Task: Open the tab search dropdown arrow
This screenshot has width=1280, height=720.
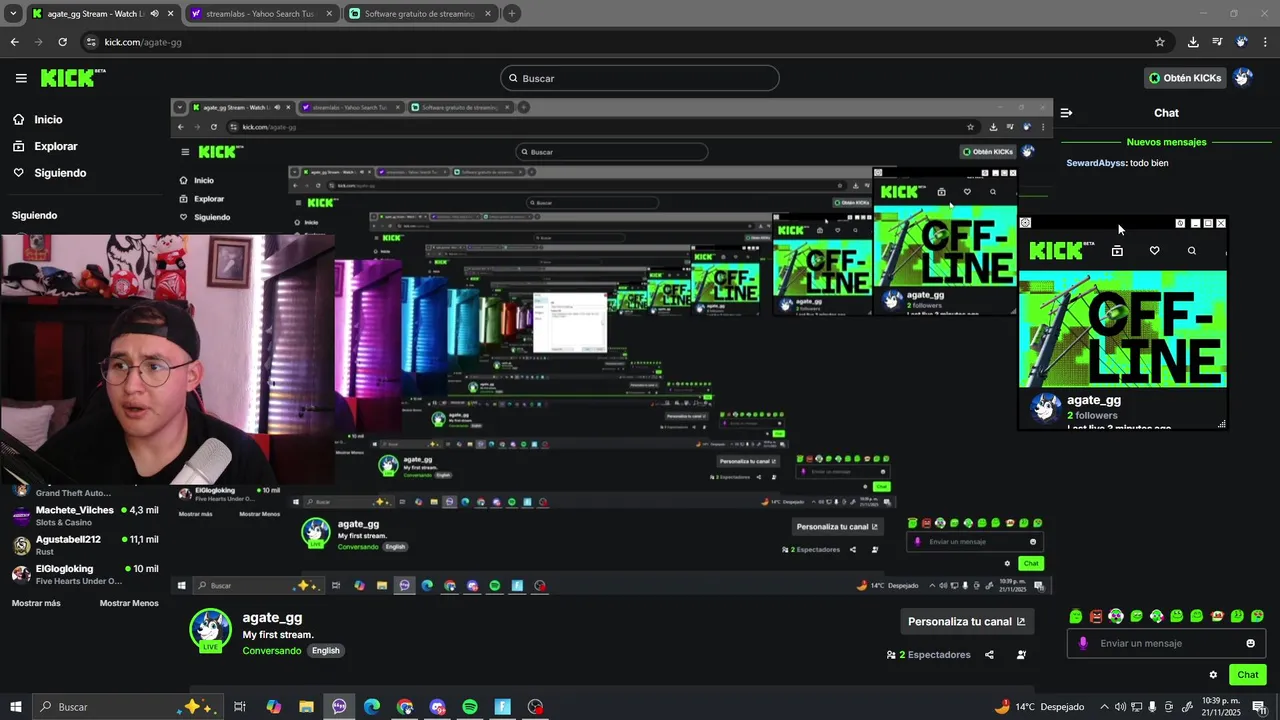Action: pos(13,14)
